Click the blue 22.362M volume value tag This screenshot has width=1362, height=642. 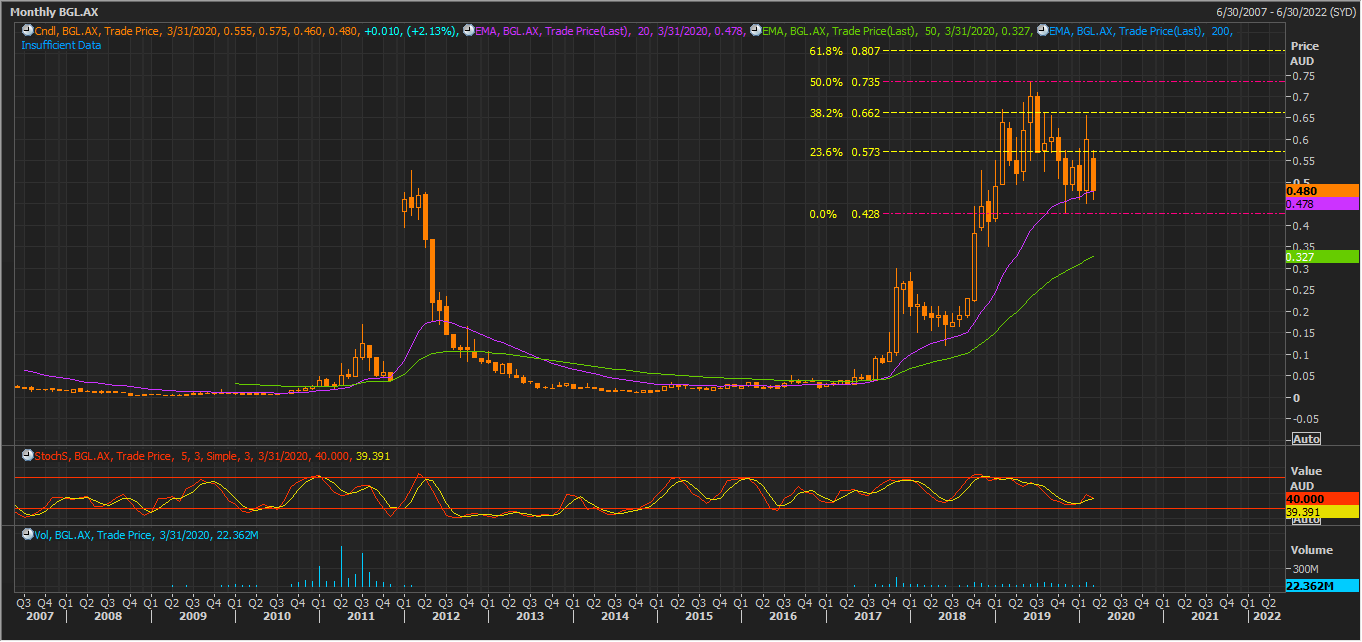coord(1322,586)
